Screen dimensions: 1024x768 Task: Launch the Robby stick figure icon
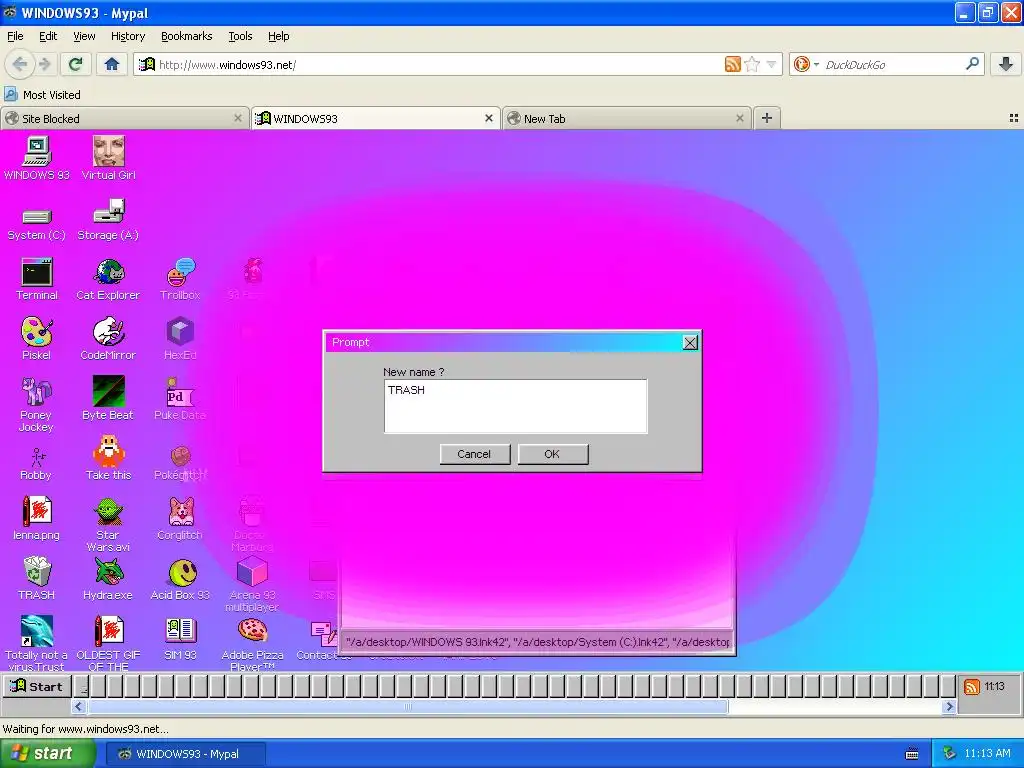click(x=37, y=464)
